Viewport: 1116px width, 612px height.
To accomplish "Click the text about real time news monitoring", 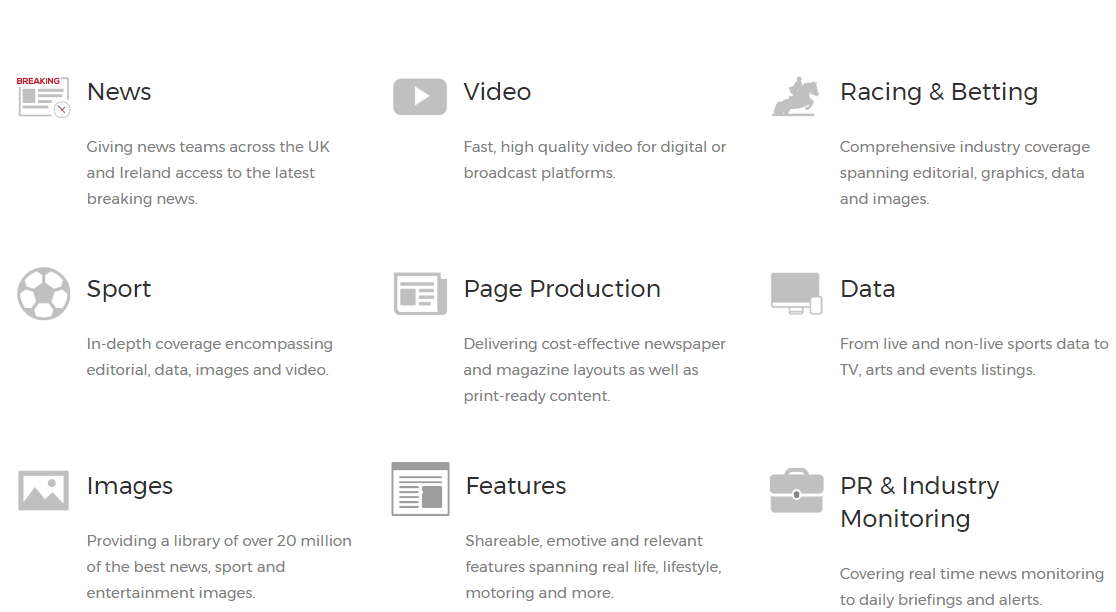I will coord(971,587).
